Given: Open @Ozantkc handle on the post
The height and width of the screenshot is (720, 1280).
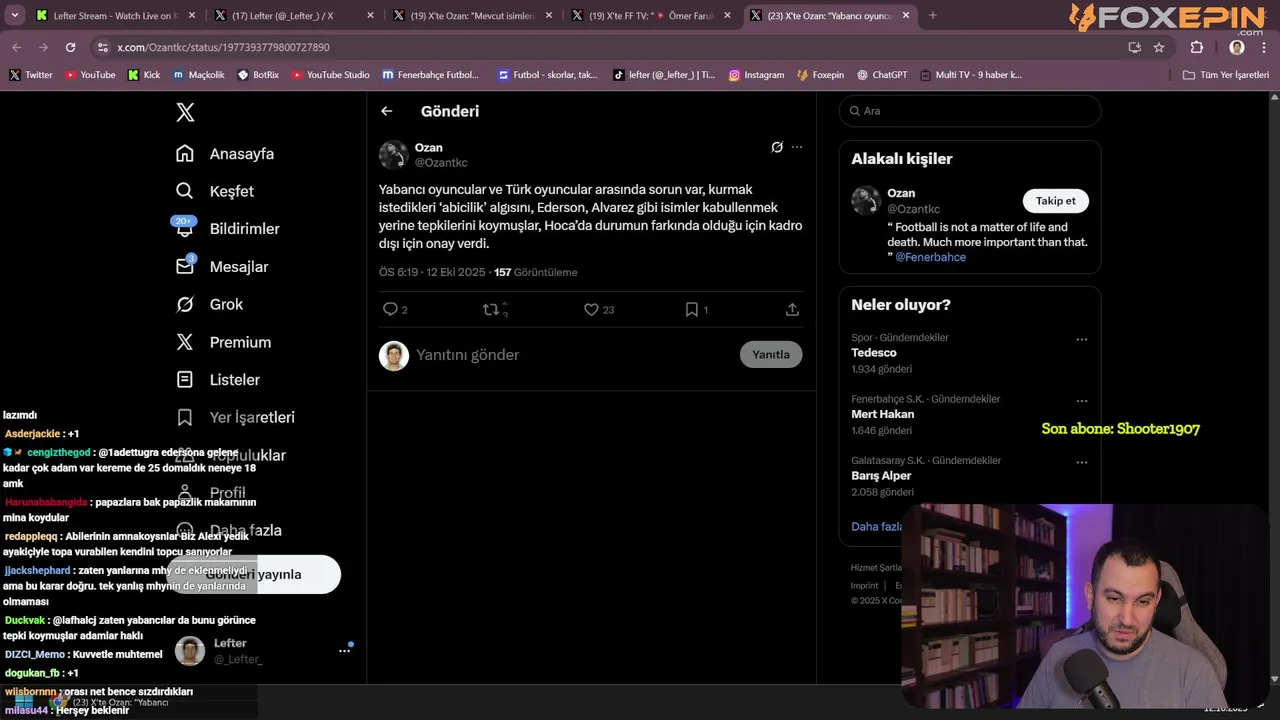Looking at the screenshot, I should tap(441, 162).
